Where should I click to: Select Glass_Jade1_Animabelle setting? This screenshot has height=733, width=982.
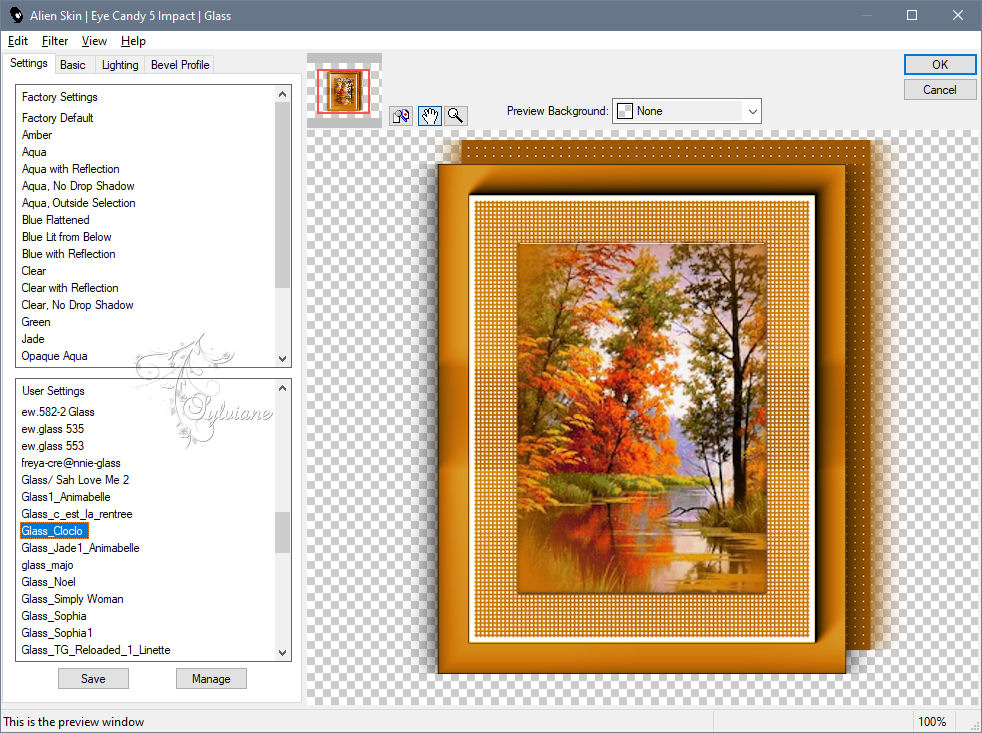pos(80,548)
